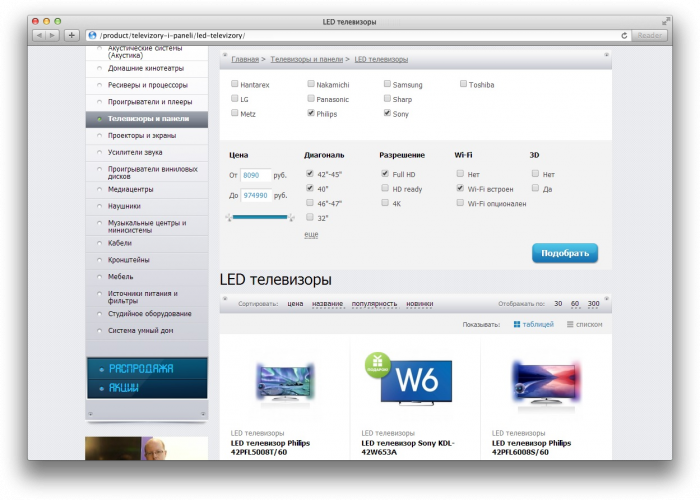Viewport: 700px width, 500px height.
Task: Check the Hantarex brand checkbox
Action: 234,83
